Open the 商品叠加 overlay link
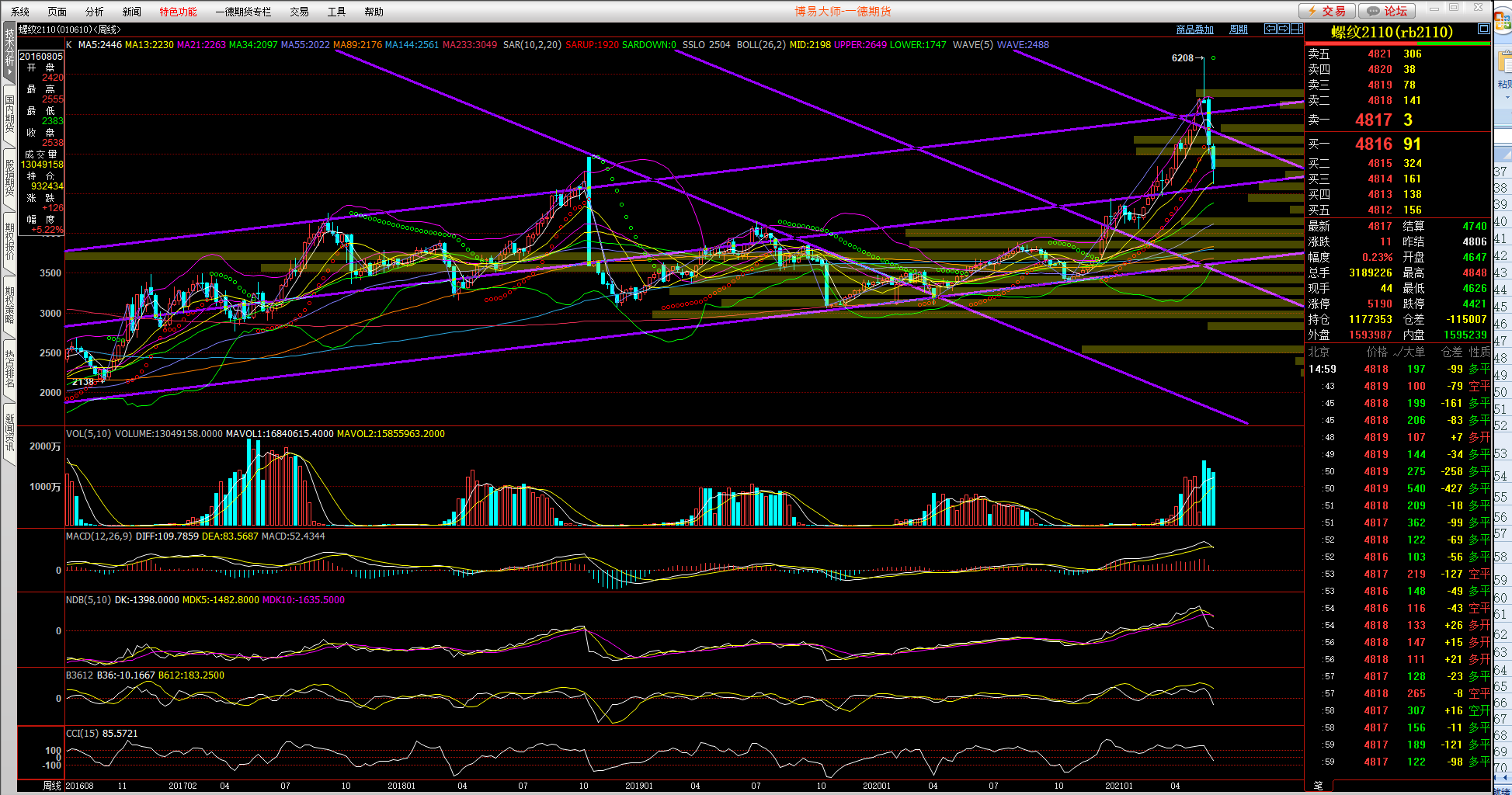 point(1194,30)
